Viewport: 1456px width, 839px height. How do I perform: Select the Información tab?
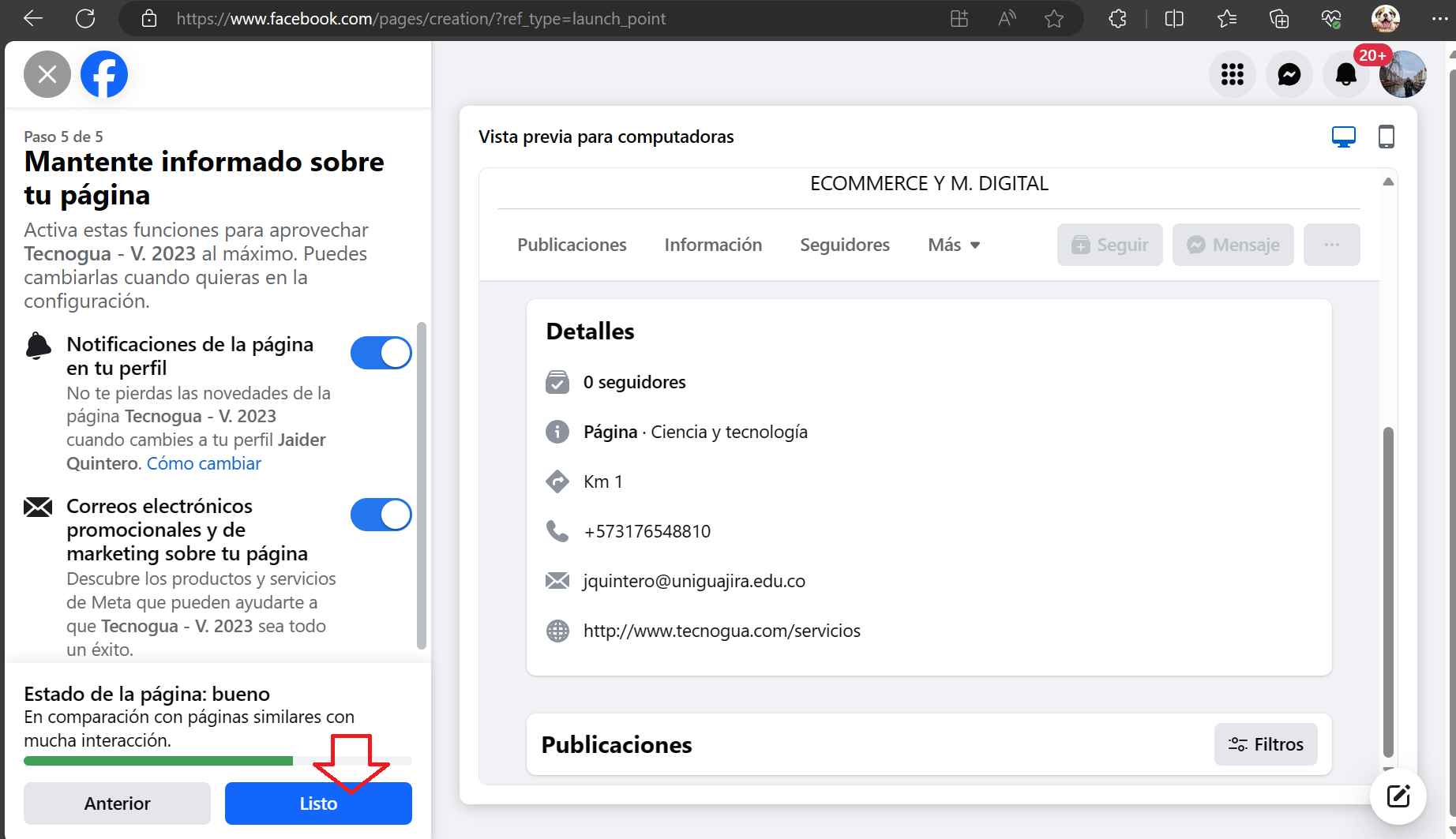pyautogui.click(x=713, y=245)
